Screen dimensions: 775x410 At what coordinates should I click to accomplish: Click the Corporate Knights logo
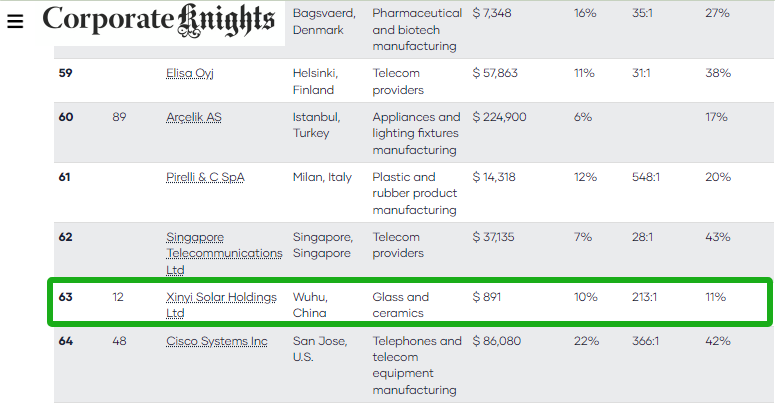159,21
